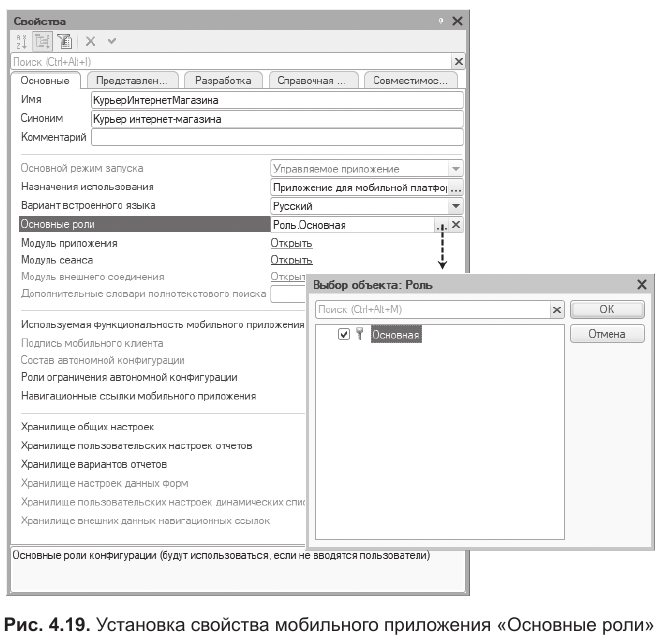Click the key icon beside Основная role

point(360,334)
